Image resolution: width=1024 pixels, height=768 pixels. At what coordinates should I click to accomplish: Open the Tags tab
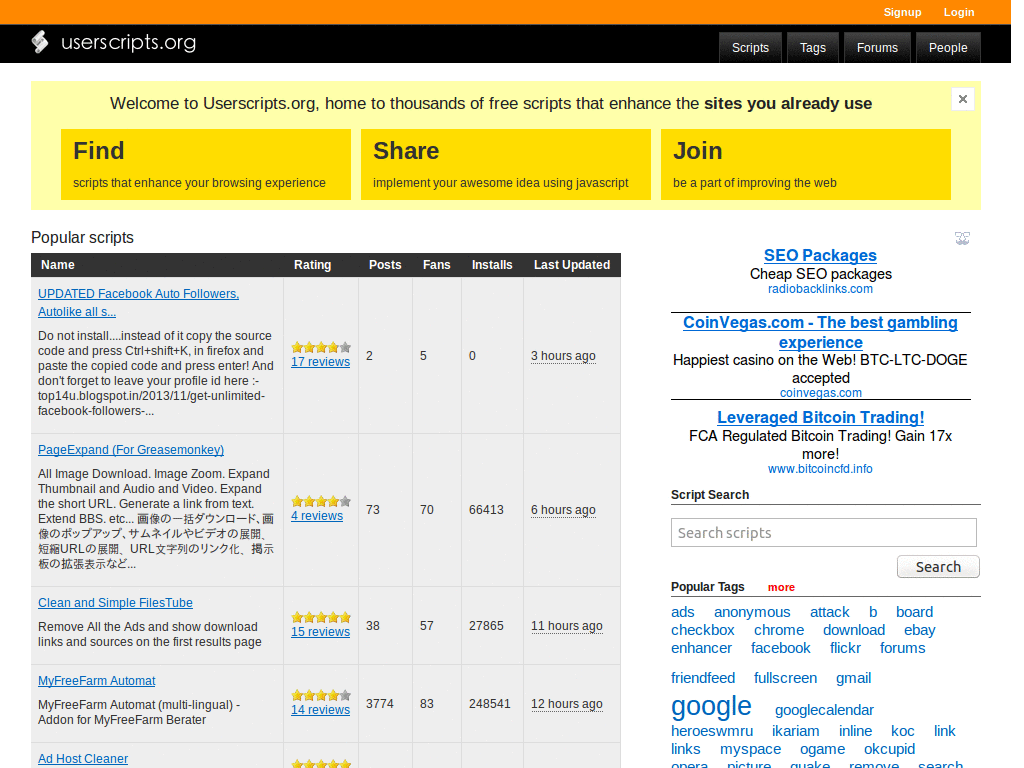tap(813, 47)
